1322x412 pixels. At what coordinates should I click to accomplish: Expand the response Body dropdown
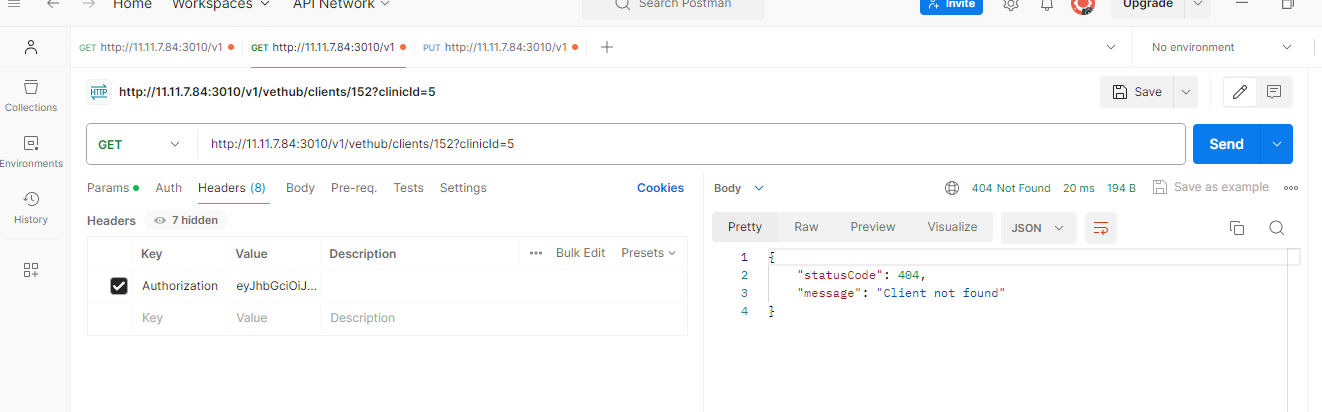point(739,188)
